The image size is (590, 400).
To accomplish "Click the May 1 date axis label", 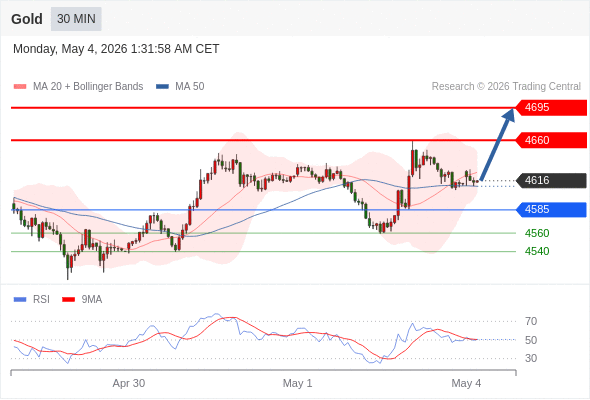I will point(297,383).
